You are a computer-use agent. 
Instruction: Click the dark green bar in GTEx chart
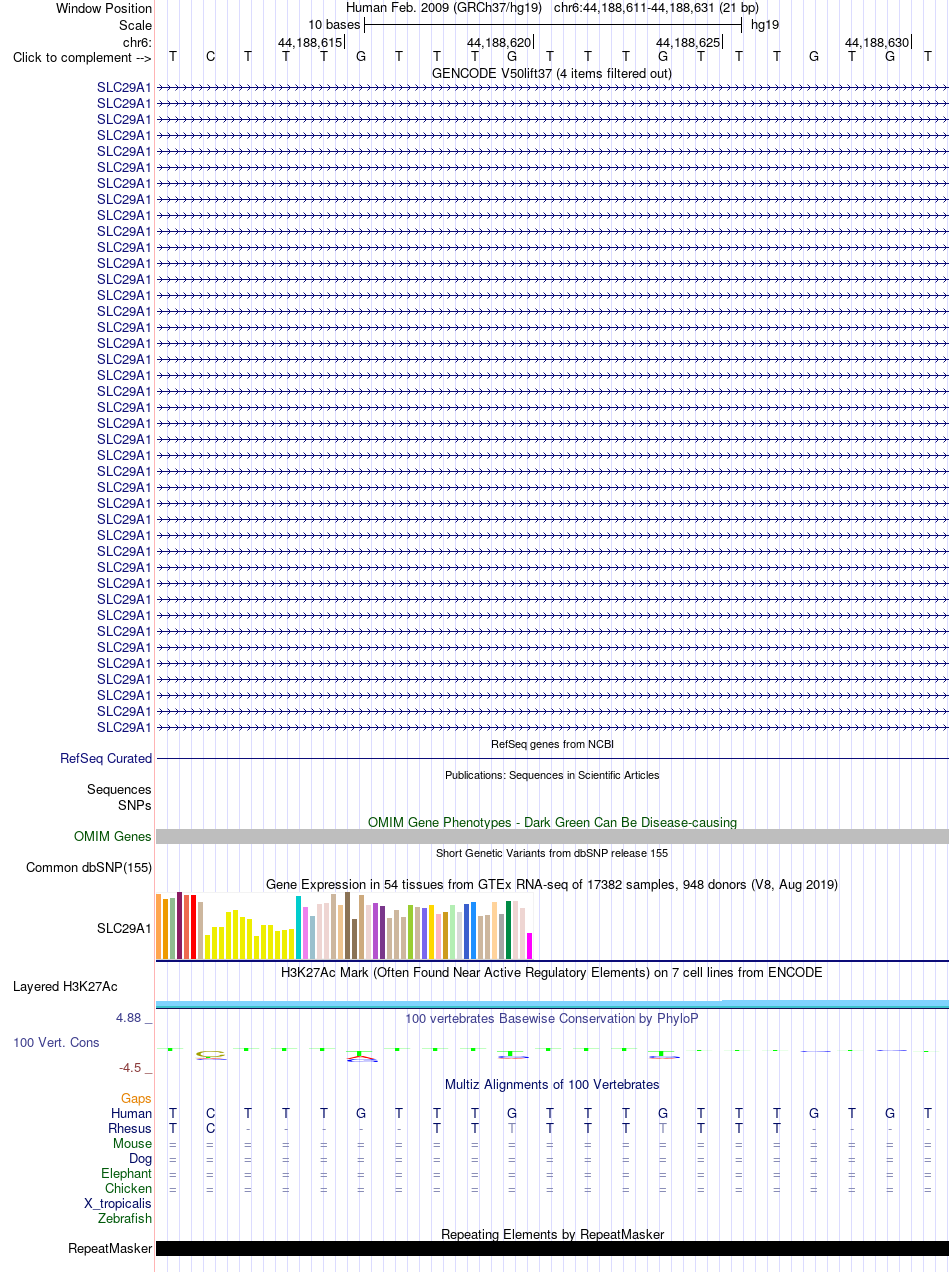pos(509,930)
